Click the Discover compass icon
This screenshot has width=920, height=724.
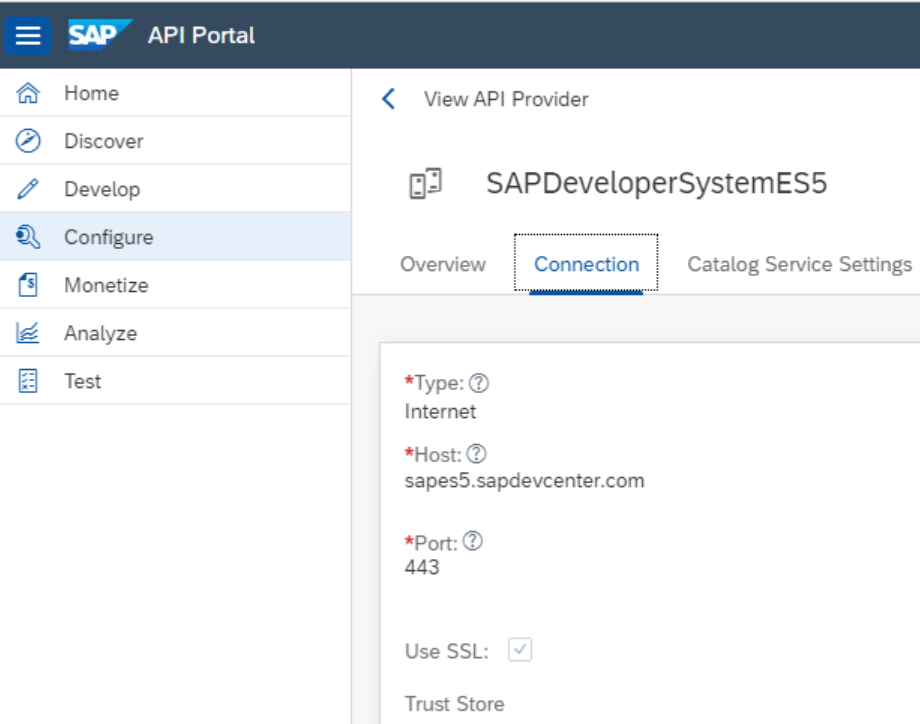tap(29, 142)
